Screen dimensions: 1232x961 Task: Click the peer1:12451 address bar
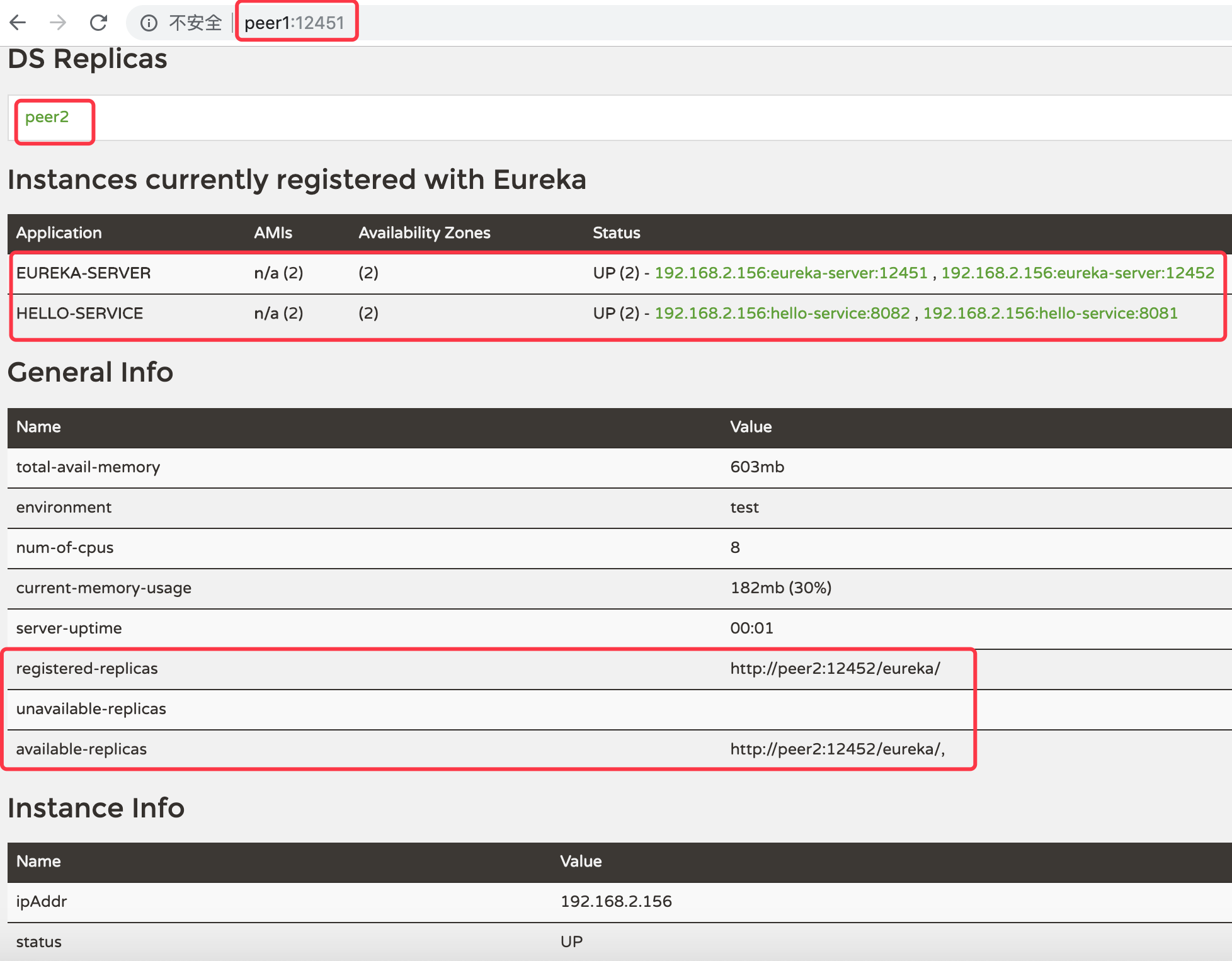(294, 23)
